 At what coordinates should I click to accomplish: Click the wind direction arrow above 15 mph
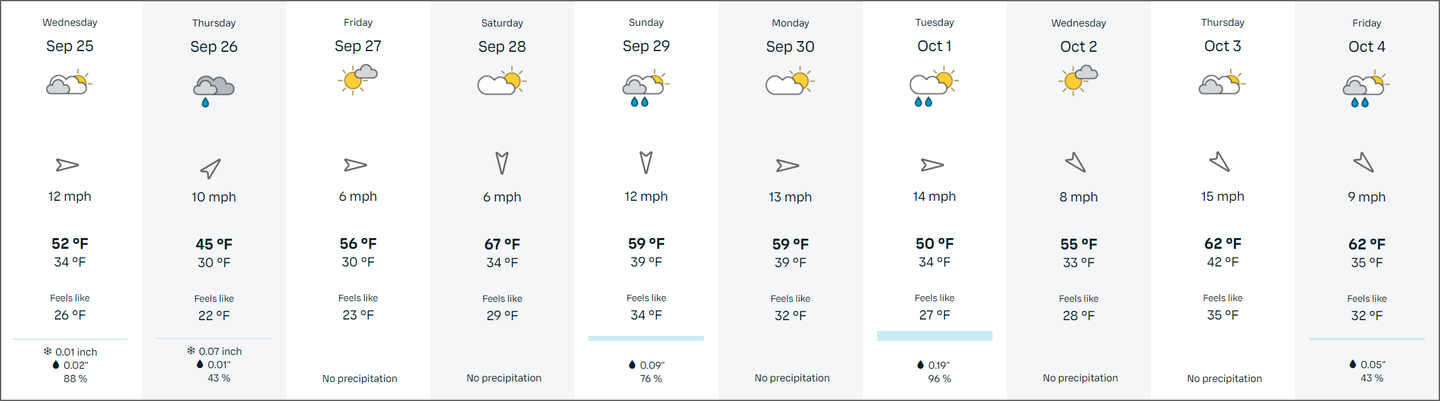1219,161
